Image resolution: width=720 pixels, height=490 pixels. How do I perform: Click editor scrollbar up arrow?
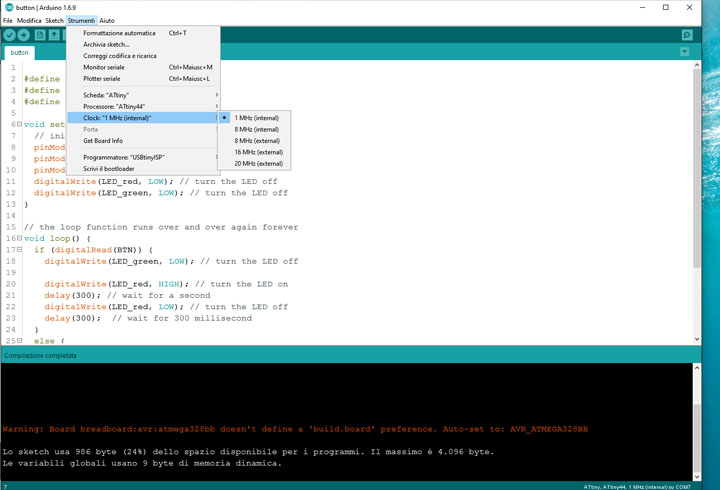pos(697,65)
